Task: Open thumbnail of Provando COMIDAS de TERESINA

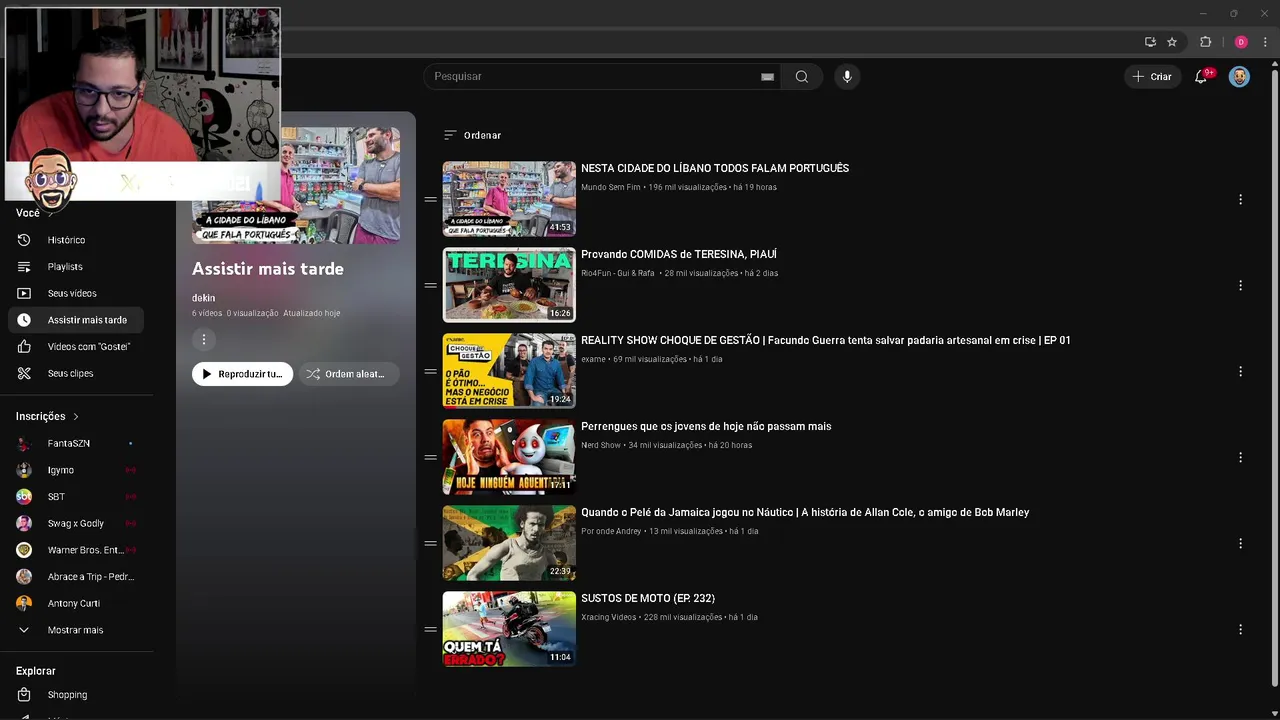Action: point(509,285)
